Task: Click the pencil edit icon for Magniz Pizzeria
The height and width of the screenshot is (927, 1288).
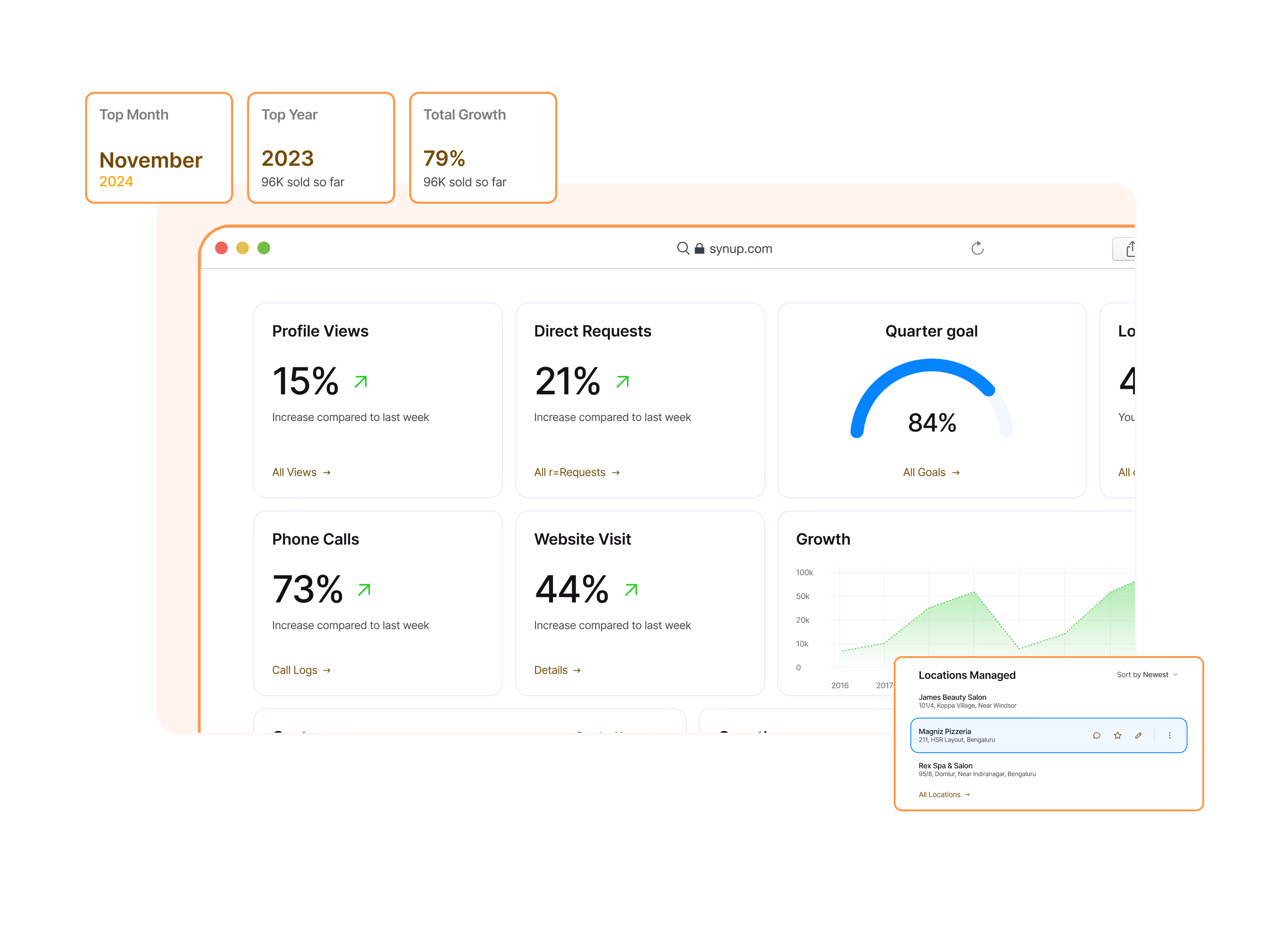Action: click(x=1138, y=735)
